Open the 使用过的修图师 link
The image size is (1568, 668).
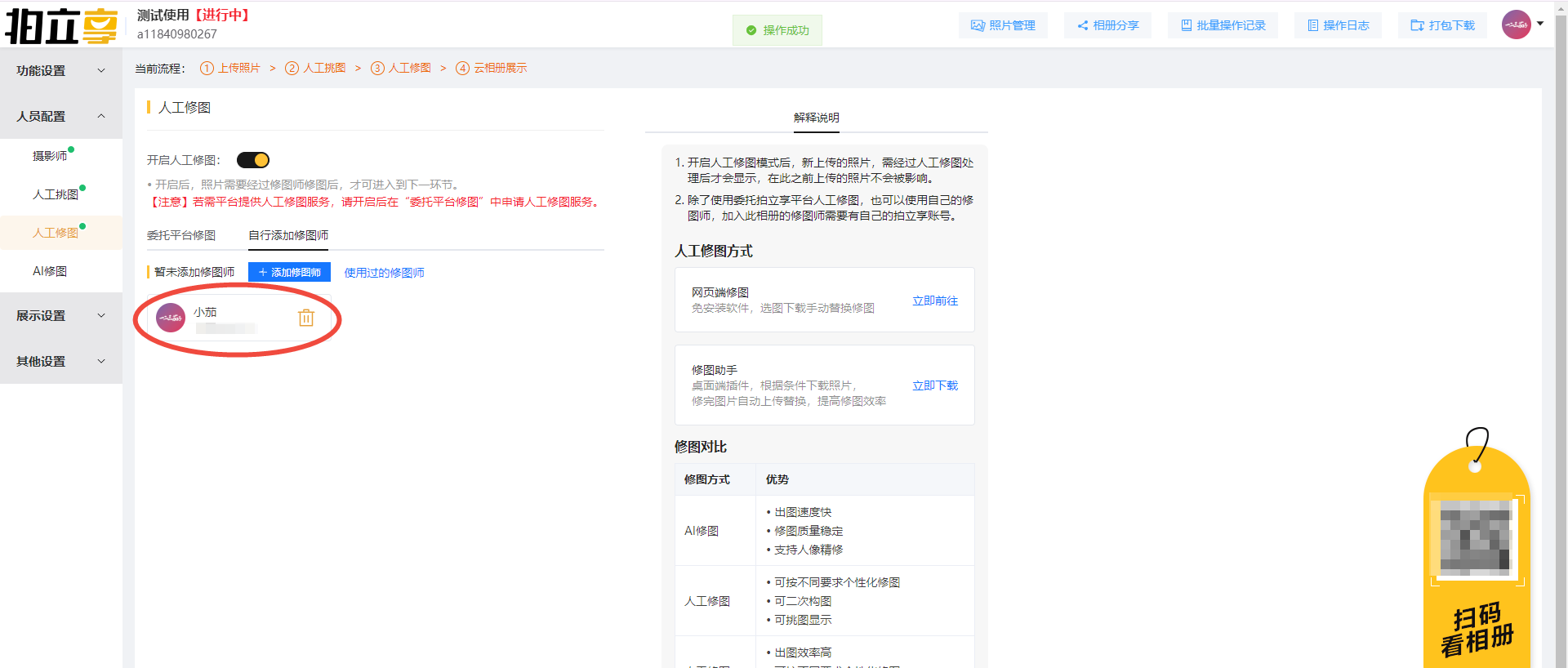point(384,273)
